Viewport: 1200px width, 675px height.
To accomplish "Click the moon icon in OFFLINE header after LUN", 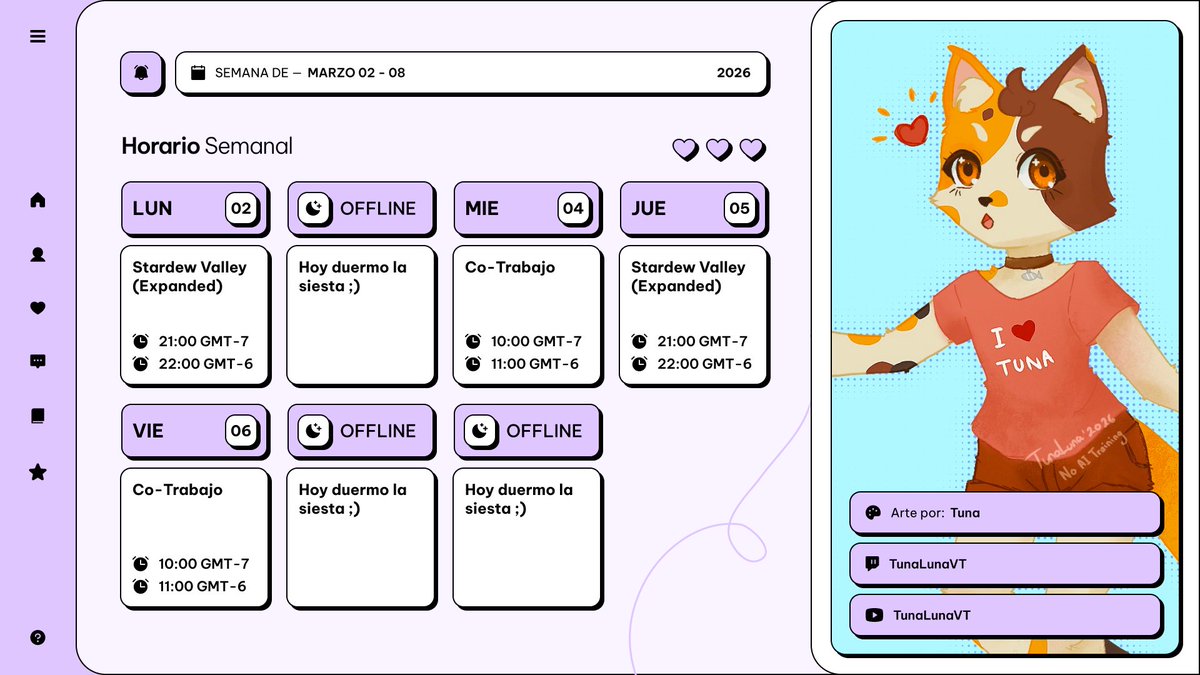I will coord(314,208).
